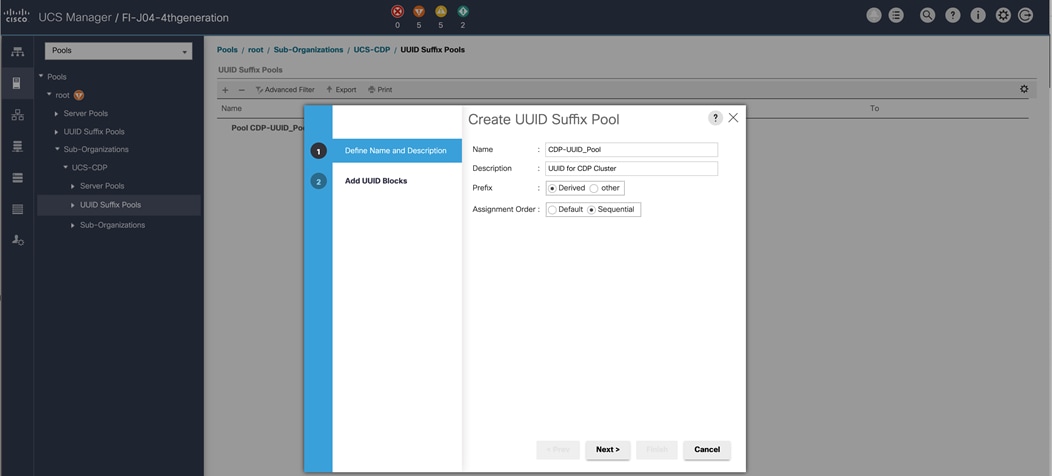Click the Cisco logo
The image size is (1052, 476).
click(x=16, y=17)
